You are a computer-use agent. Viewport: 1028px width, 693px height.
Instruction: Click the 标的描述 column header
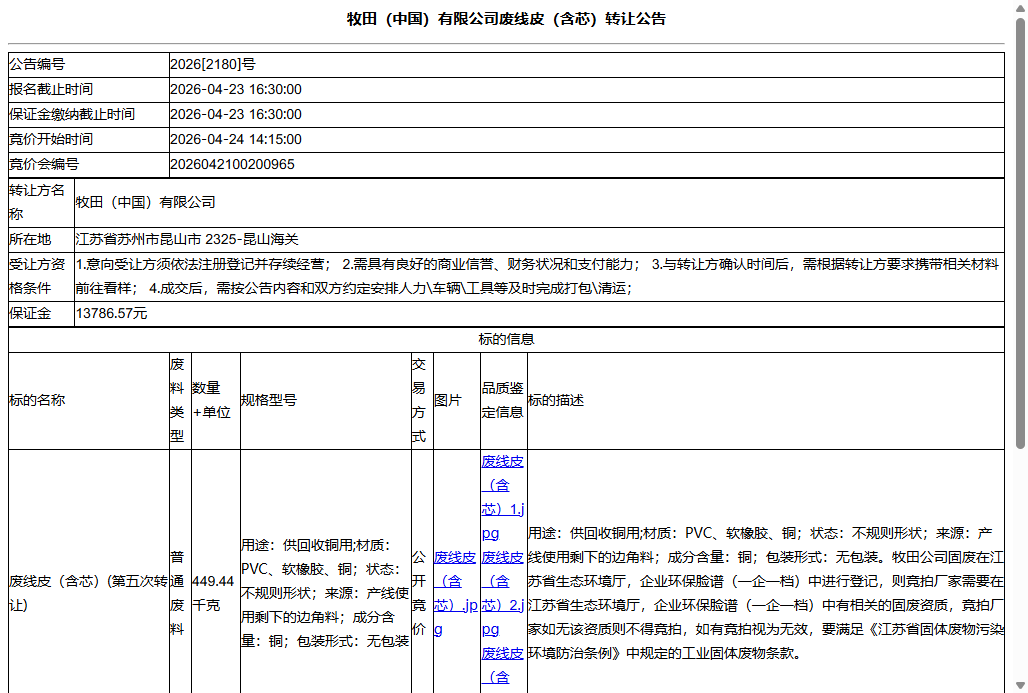click(x=766, y=401)
